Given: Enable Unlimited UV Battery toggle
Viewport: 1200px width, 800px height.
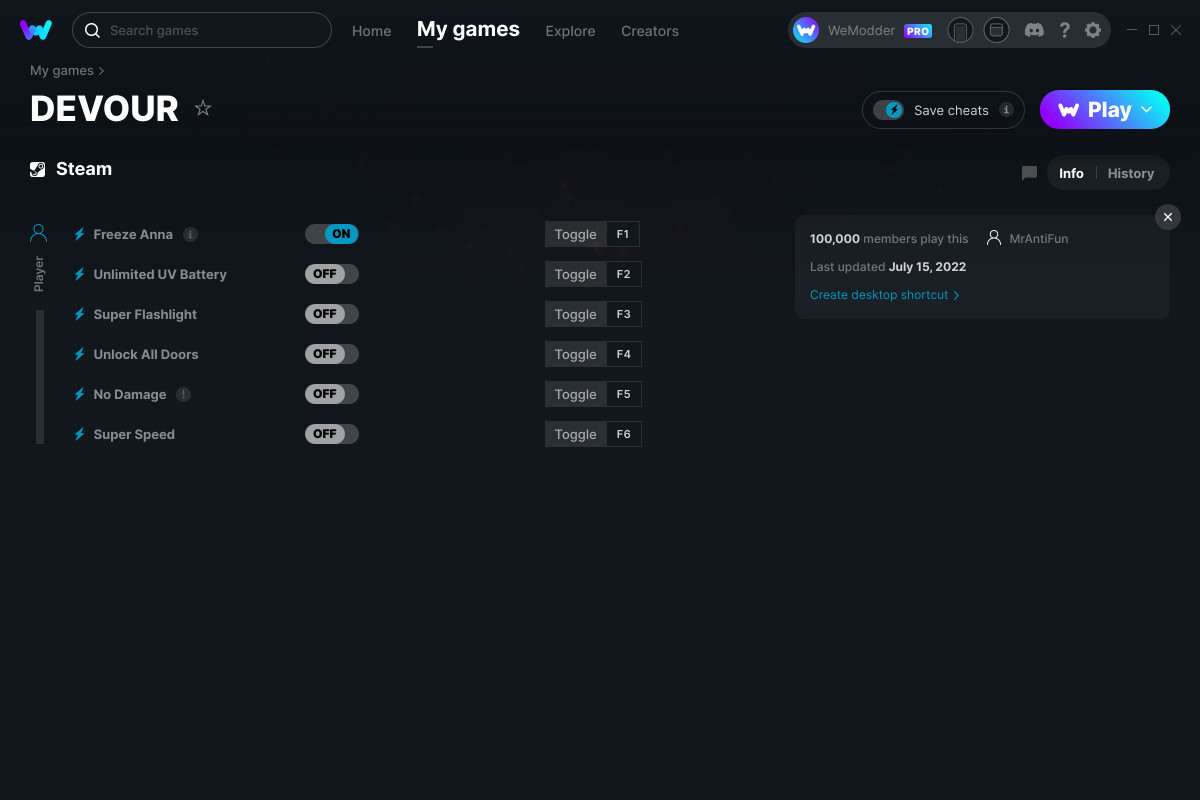Looking at the screenshot, I should (332, 274).
